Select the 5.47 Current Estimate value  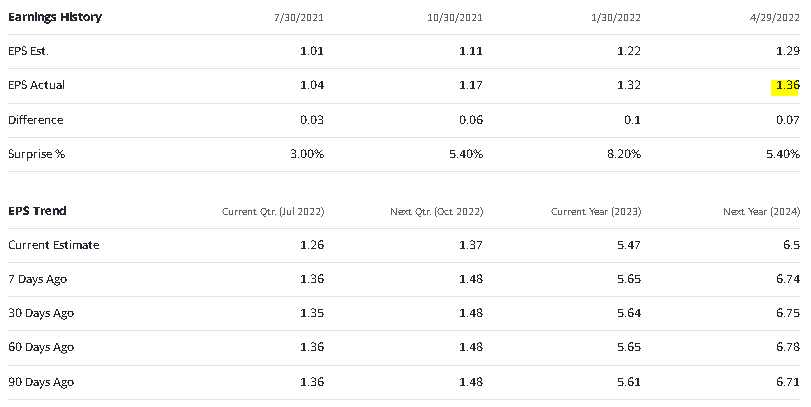pyautogui.click(x=629, y=245)
